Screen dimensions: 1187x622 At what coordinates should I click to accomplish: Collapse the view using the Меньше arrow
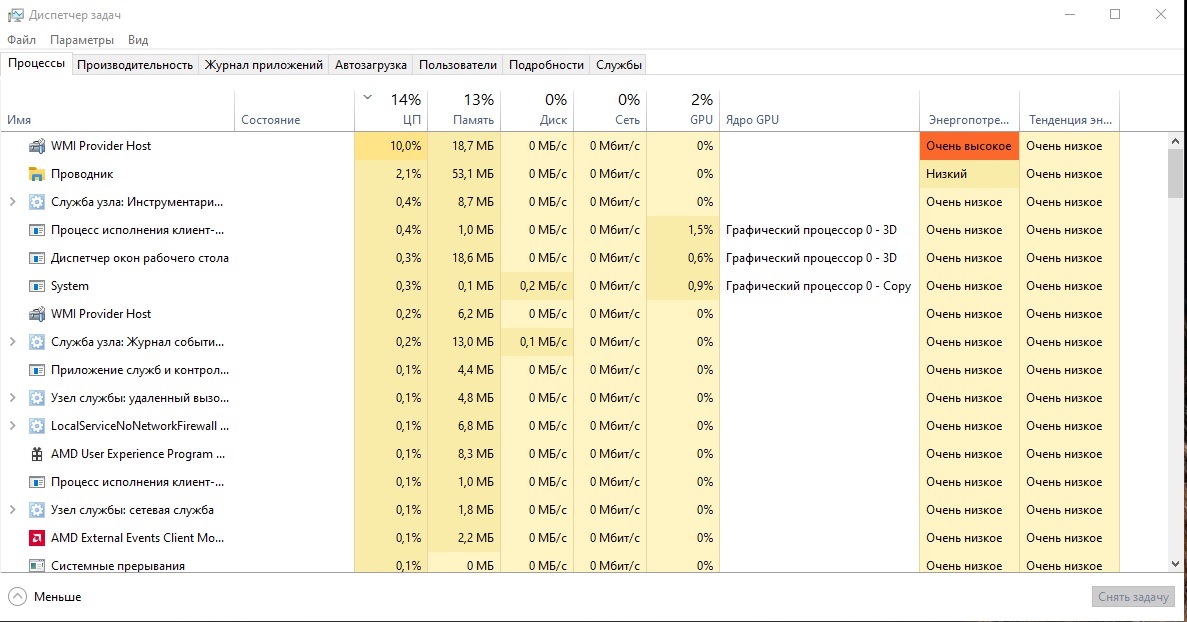[17, 597]
